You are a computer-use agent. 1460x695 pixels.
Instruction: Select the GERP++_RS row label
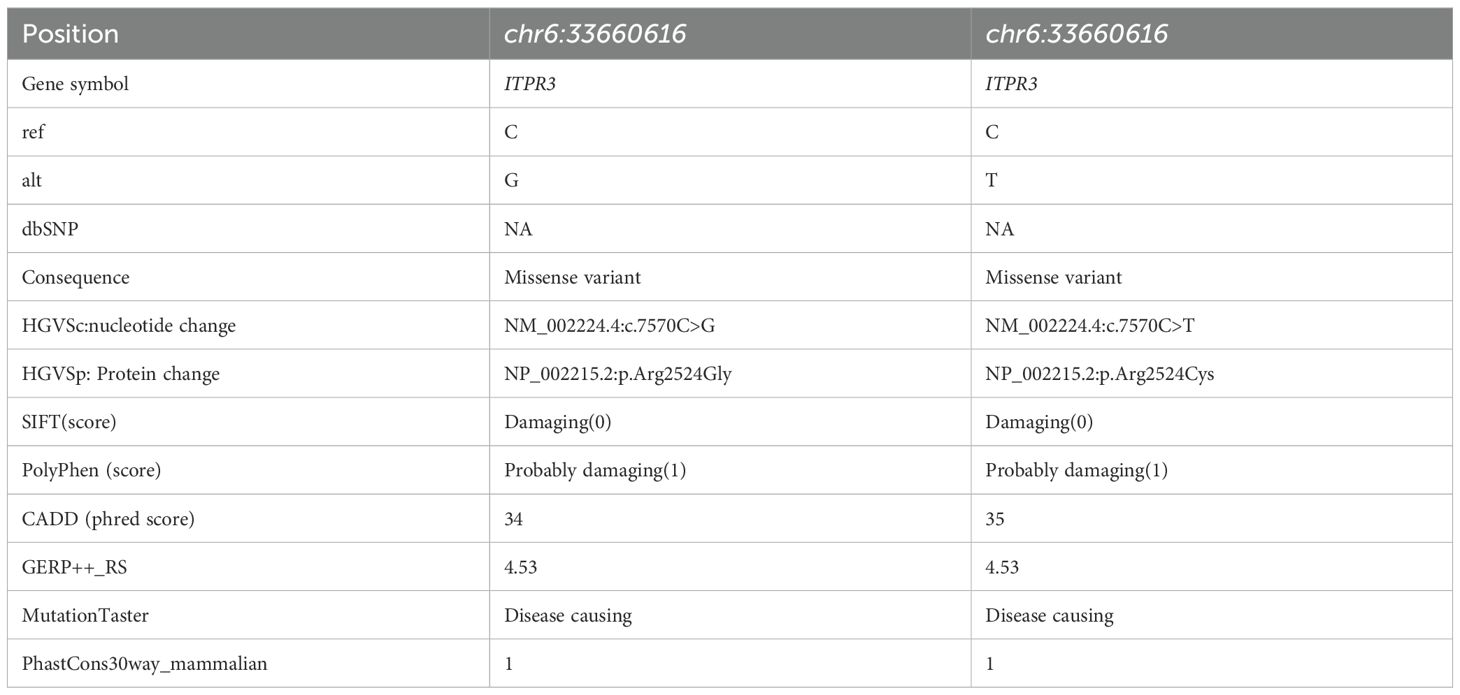click(x=74, y=567)
